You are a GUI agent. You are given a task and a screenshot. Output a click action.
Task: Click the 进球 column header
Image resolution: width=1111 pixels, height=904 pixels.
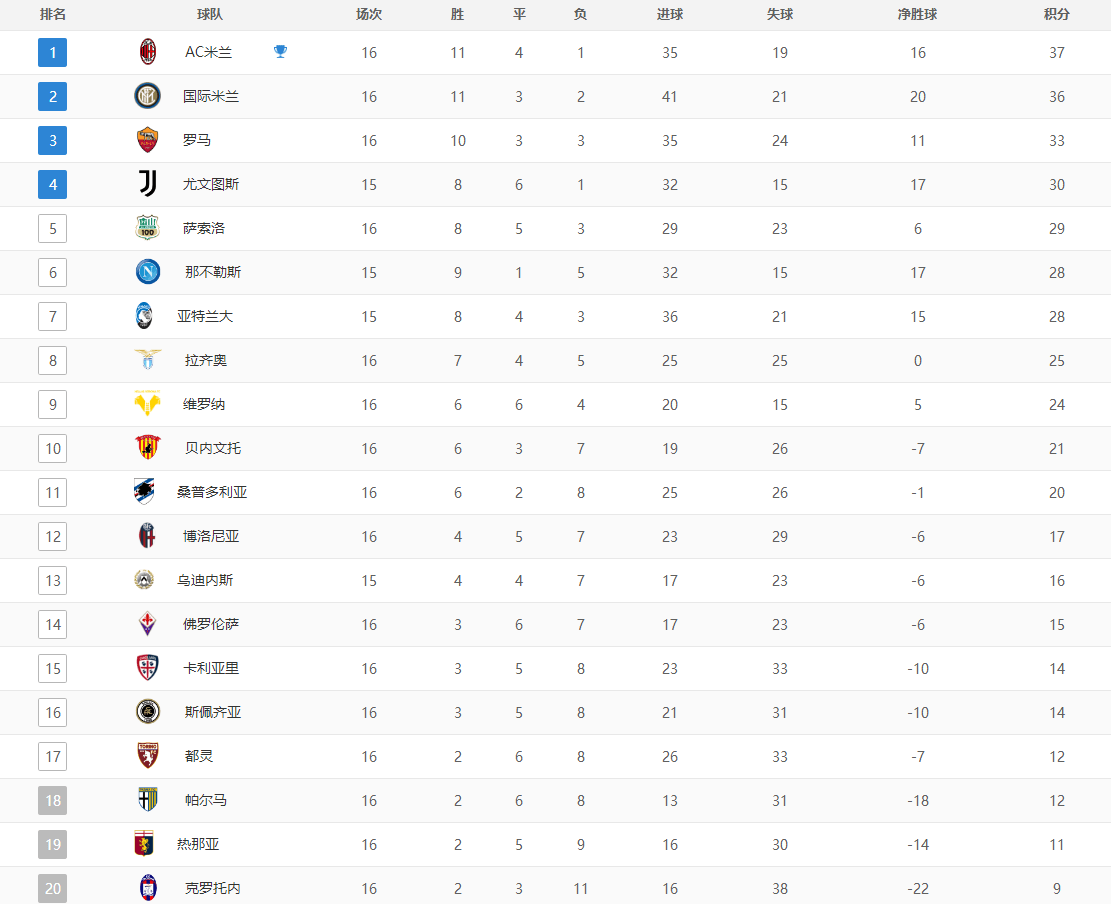pyautogui.click(x=670, y=15)
